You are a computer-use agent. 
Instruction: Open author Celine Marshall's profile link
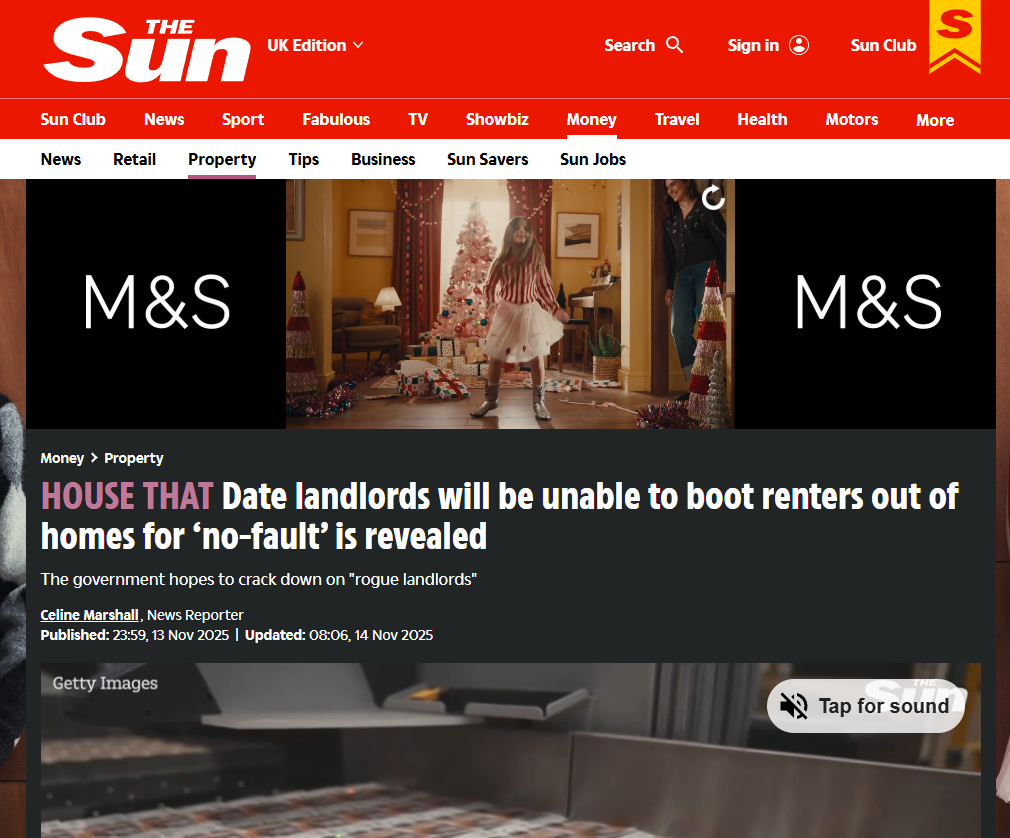point(90,615)
